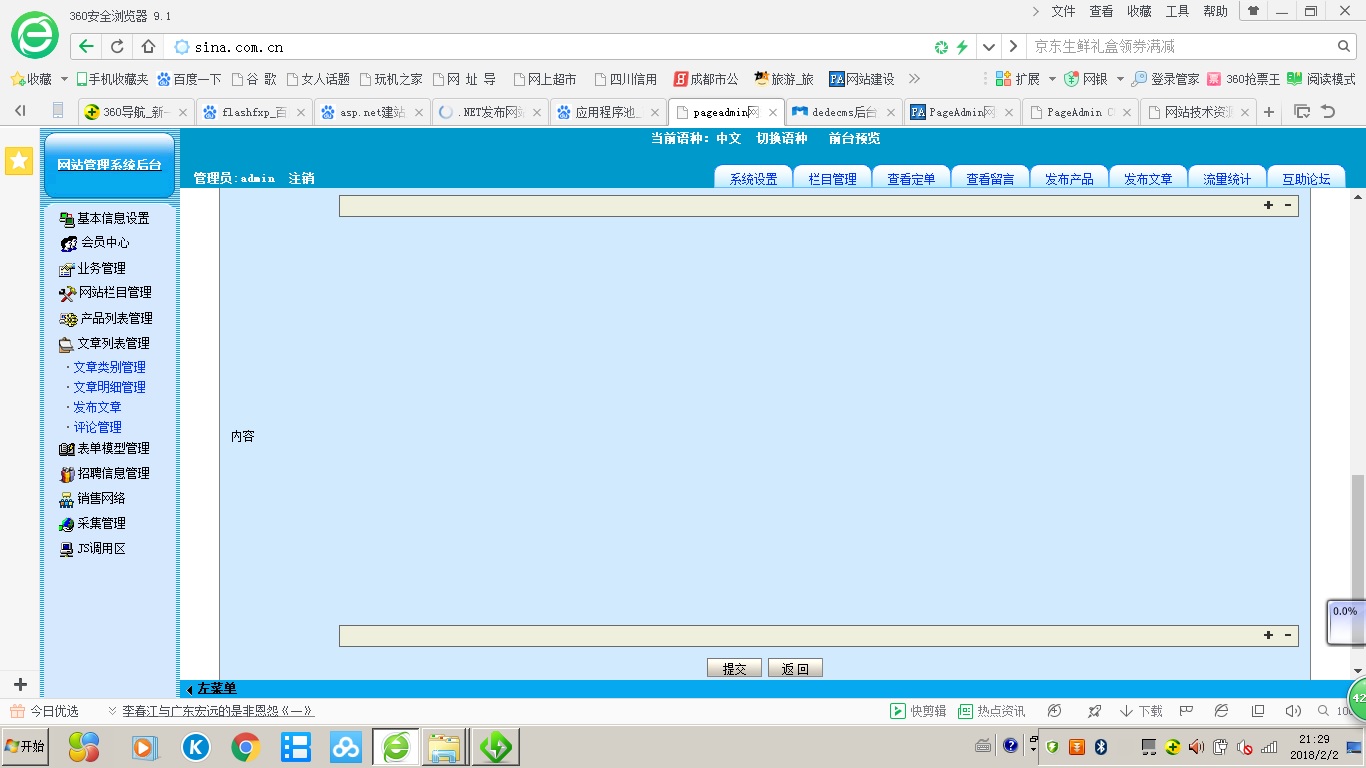Open 文章类别管理 link in sidebar
Image resolution: width=1366 pixels, height=768 pixels.
click(x=109, y=367)
